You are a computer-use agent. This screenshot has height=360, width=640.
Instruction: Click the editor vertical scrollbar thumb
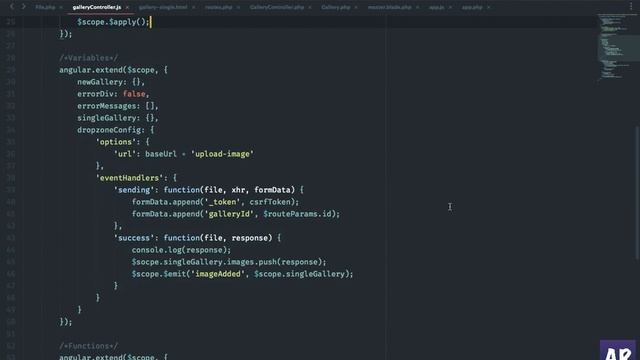[637, 193]
